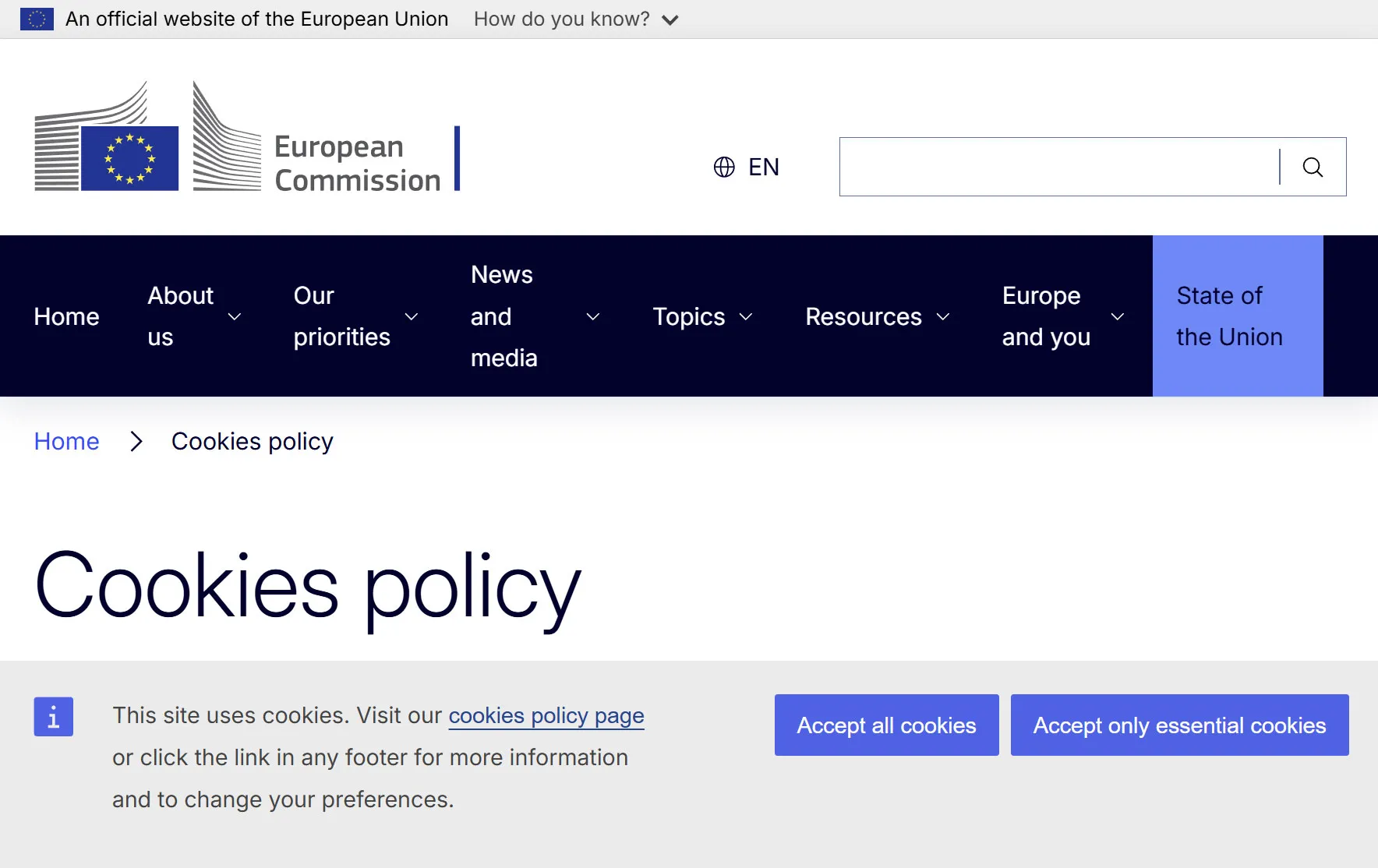Select Home in the navigation bar

[67, 316]
